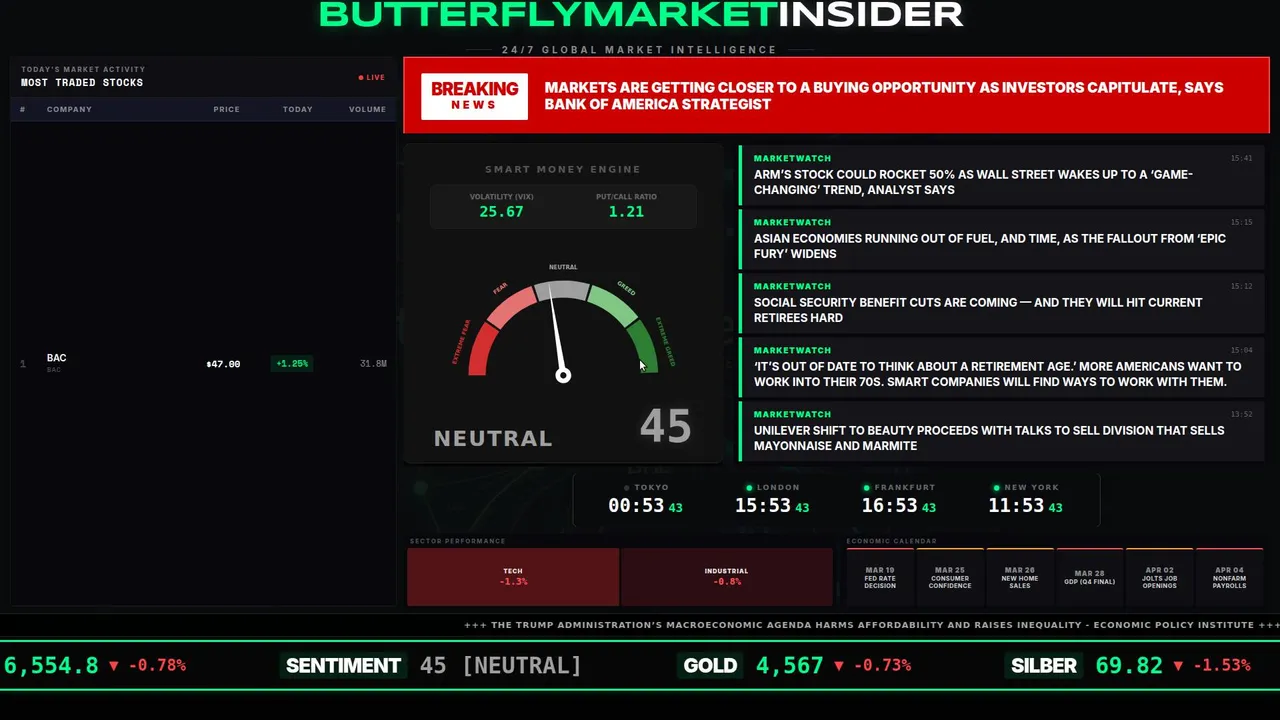Click the Price column header

point(226,109)
